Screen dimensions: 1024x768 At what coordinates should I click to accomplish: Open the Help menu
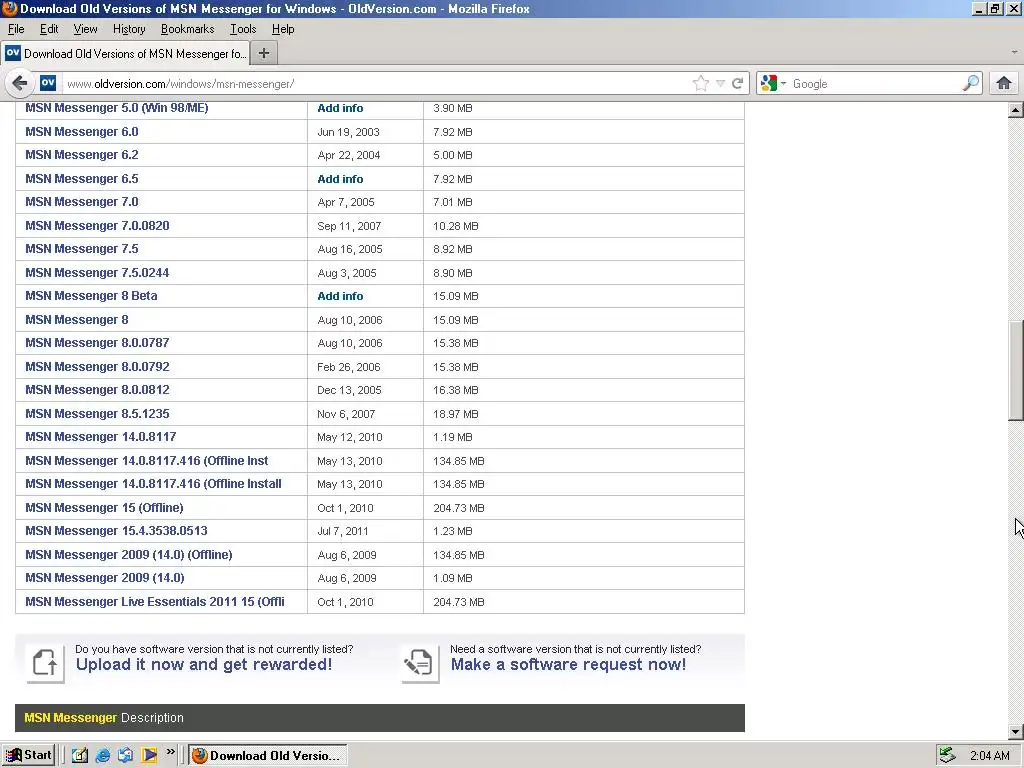(283, 29)
